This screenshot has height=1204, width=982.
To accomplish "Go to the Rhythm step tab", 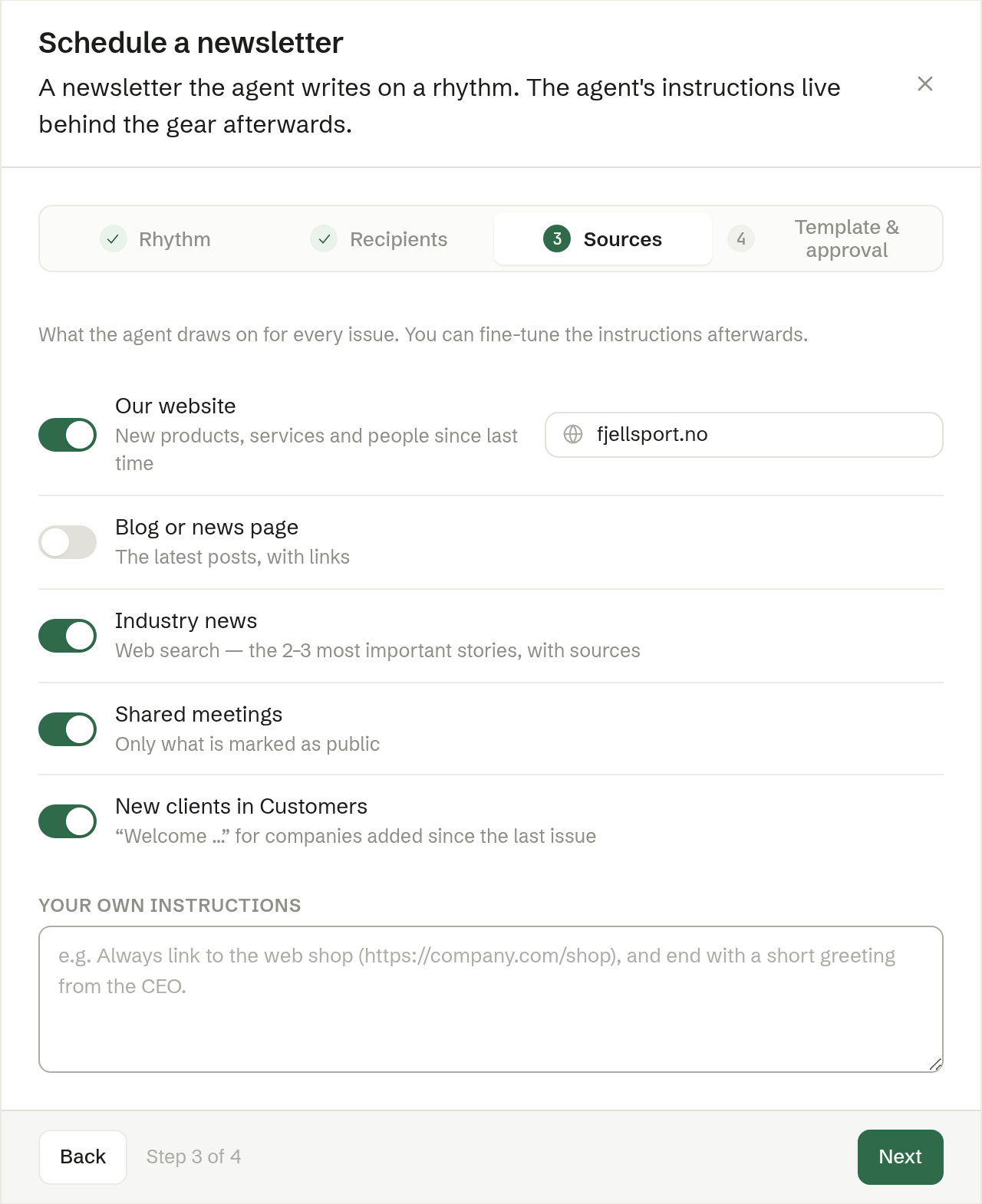I will pyautogui.click(x=156, y=238).
